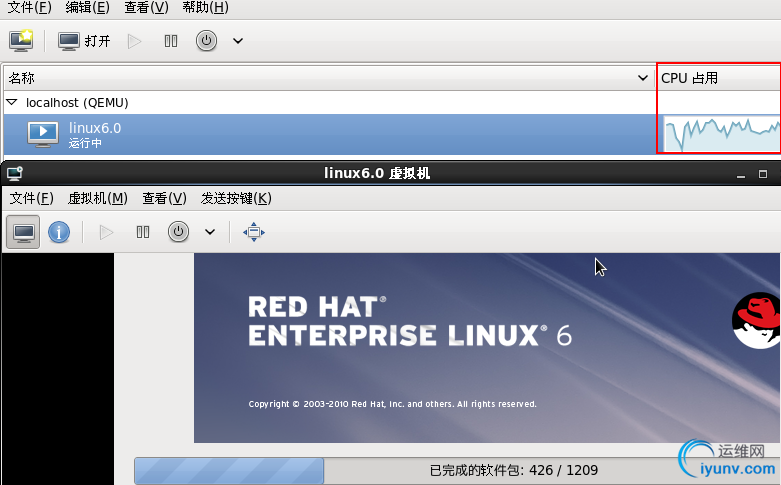Click the CPU 占用 column header
The height and width of the screenshot is (485, 781).
718,78
